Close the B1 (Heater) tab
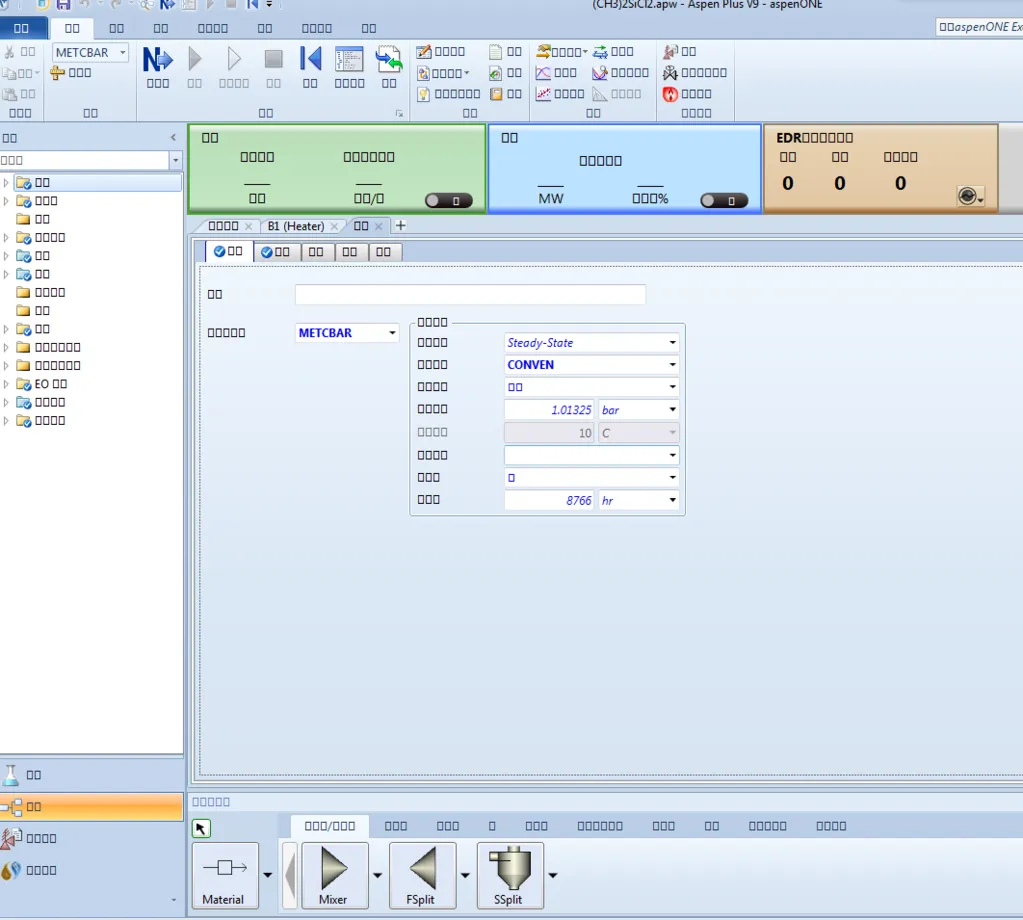This screenshot has width=1023, height=920. (x=334, y=226)
